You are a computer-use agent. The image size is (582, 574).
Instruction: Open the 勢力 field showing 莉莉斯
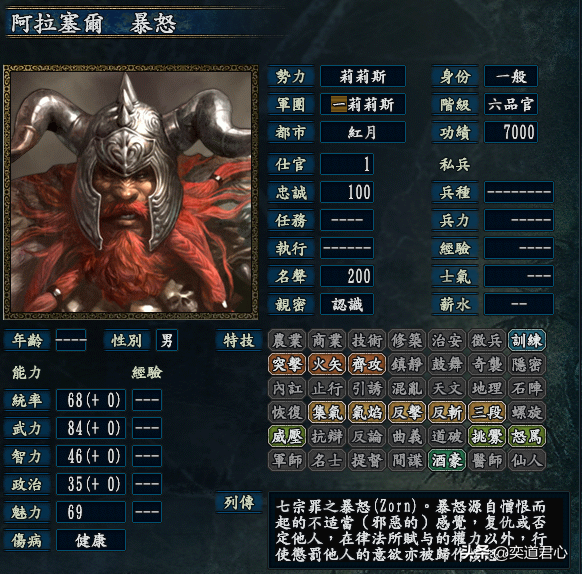coord(363,76)
